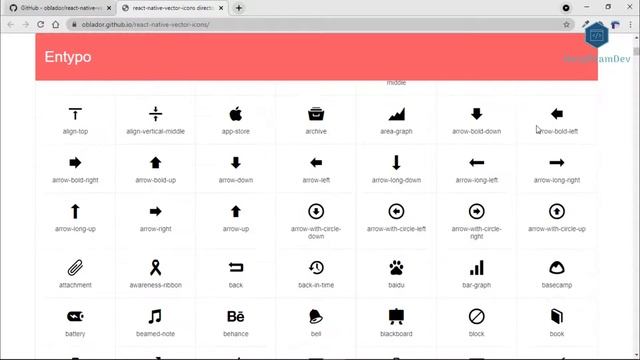This screenshot has width=640, height=360.
Task: Close the GitHub browser tab
Action: coord(109,8)
